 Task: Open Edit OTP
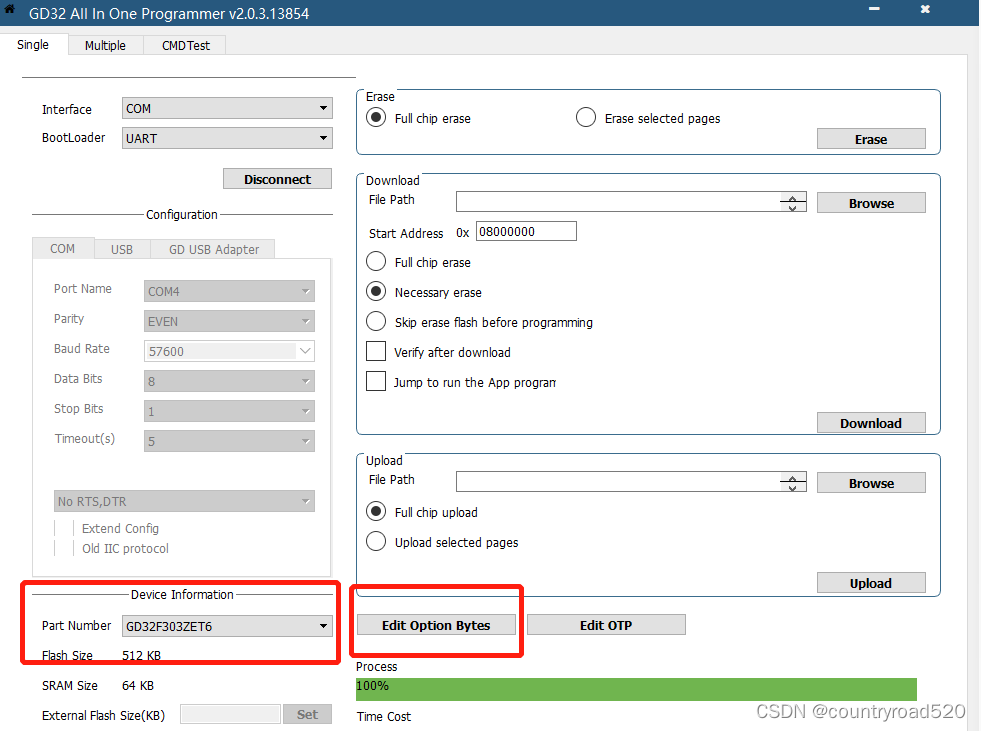606,625
